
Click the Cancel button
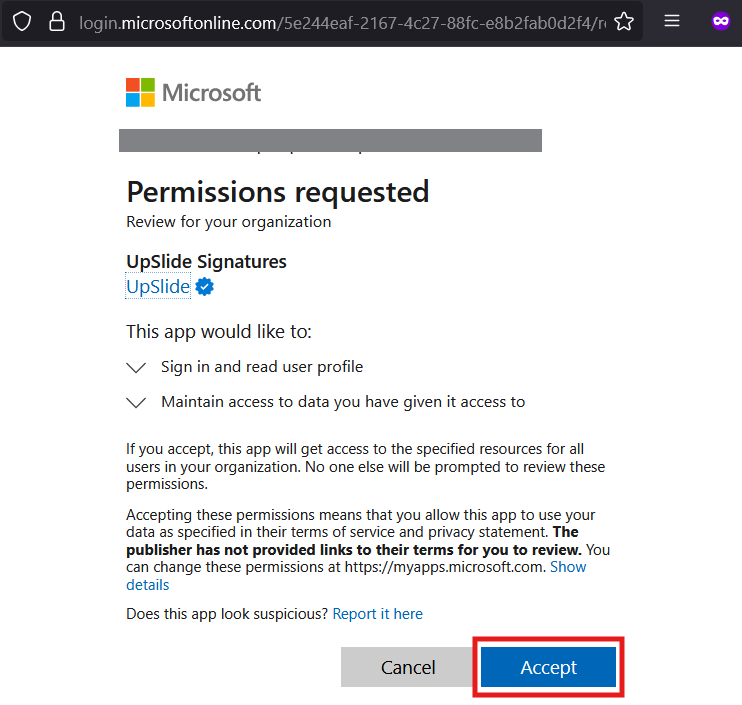[407, 667]
